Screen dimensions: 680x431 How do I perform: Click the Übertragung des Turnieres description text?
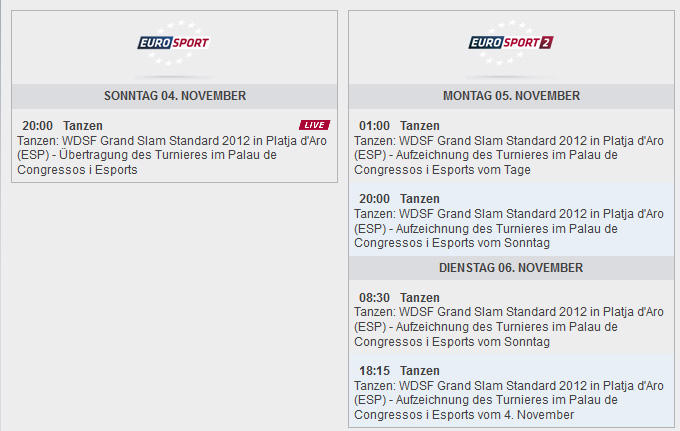click(x=172, y=155)
